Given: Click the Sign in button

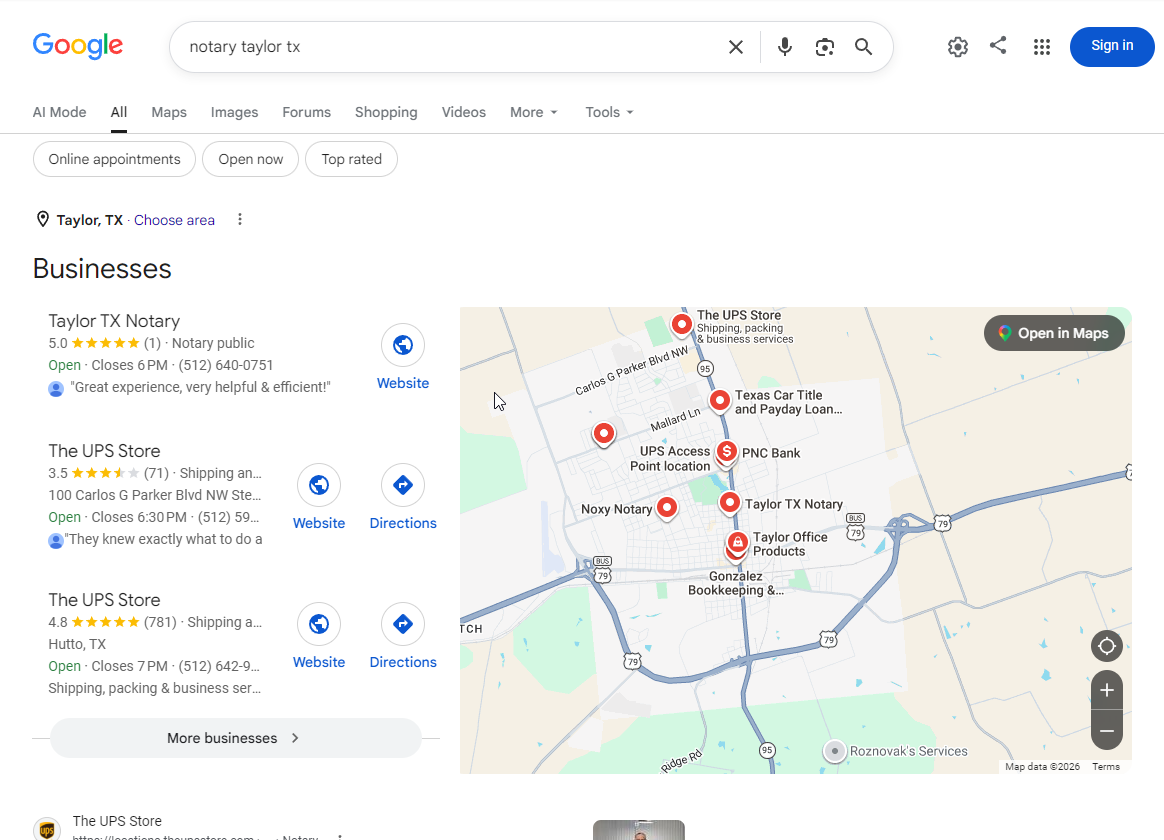Looking at the screenshot, I should [x=1112, y=46].
